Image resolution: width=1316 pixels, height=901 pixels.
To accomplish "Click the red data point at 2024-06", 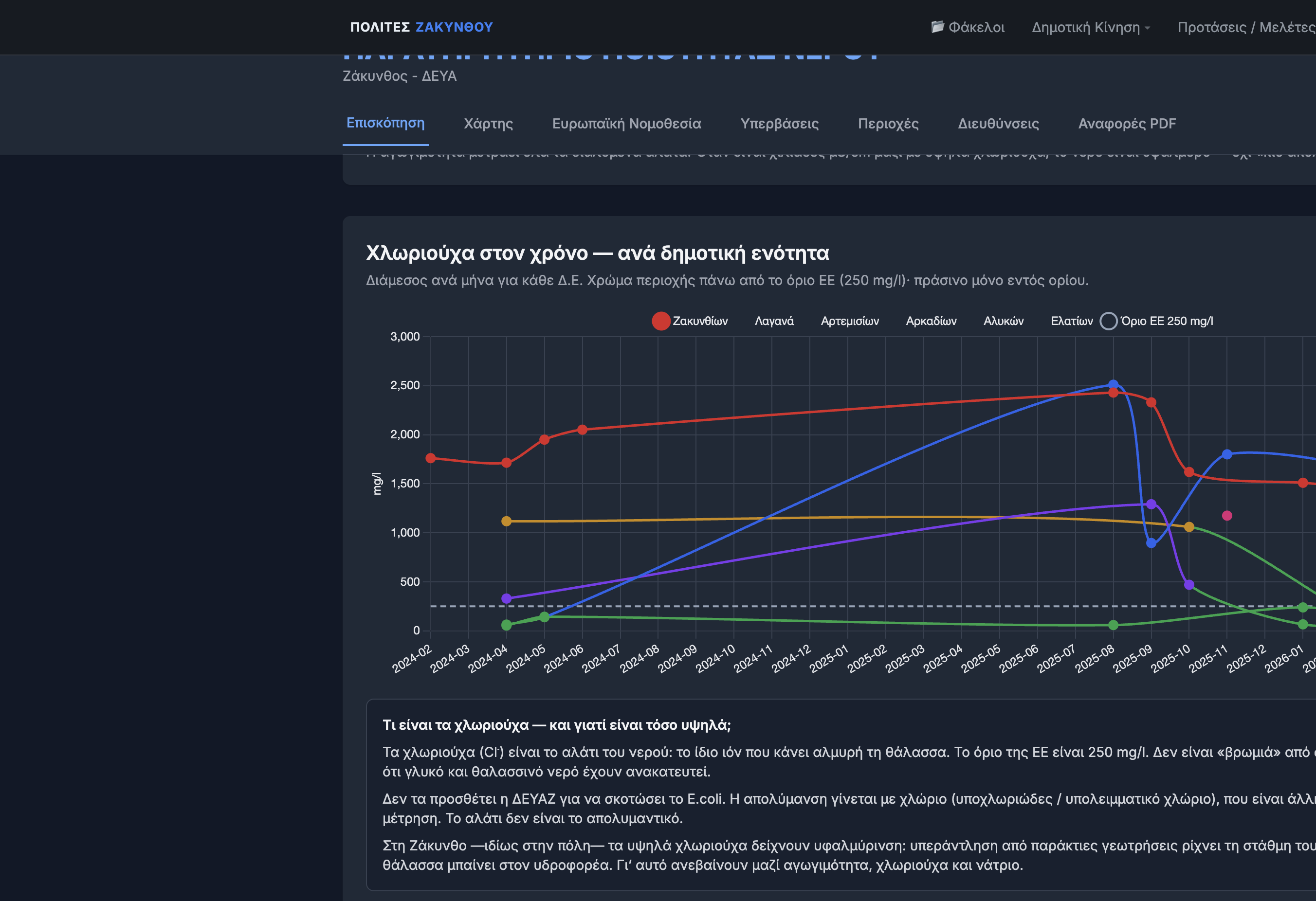I will pyautogui.click(x=582, y=430).
